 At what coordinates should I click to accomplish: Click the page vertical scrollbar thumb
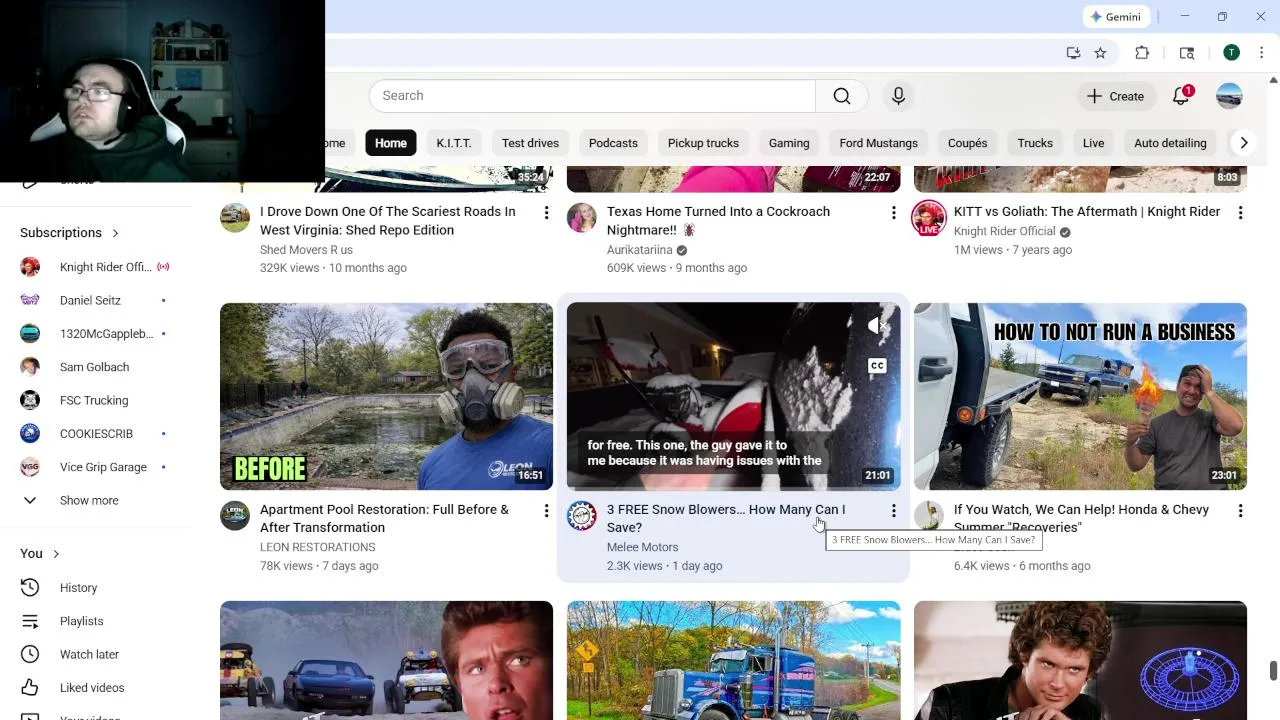point(1273,670)
